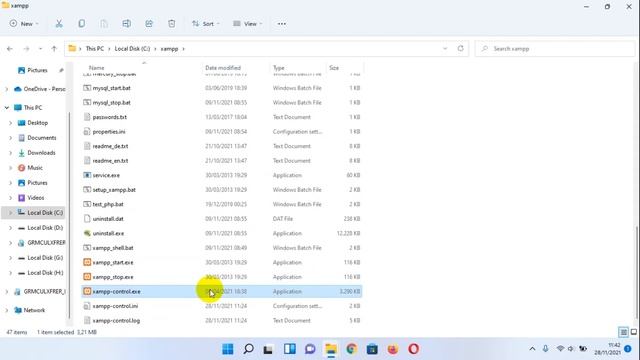Sort by Size column header
This screenshot has height=360, width=640.
click(334, 68)
